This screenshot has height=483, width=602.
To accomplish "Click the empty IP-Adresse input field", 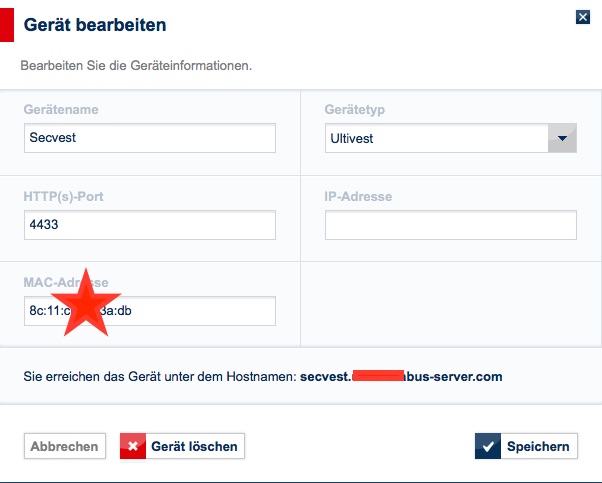I will click(x=450, y=225).
